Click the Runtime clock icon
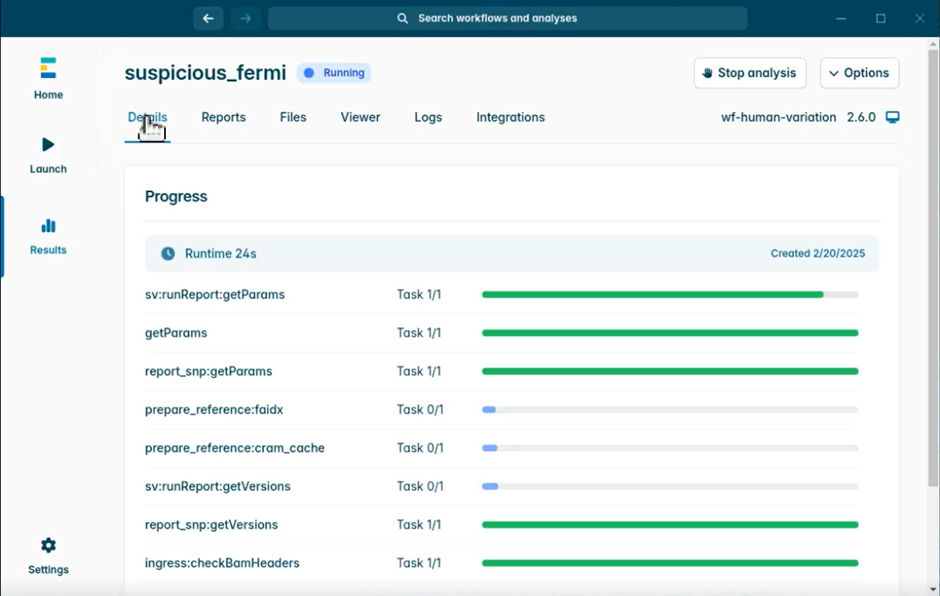 tap(168, 254)
